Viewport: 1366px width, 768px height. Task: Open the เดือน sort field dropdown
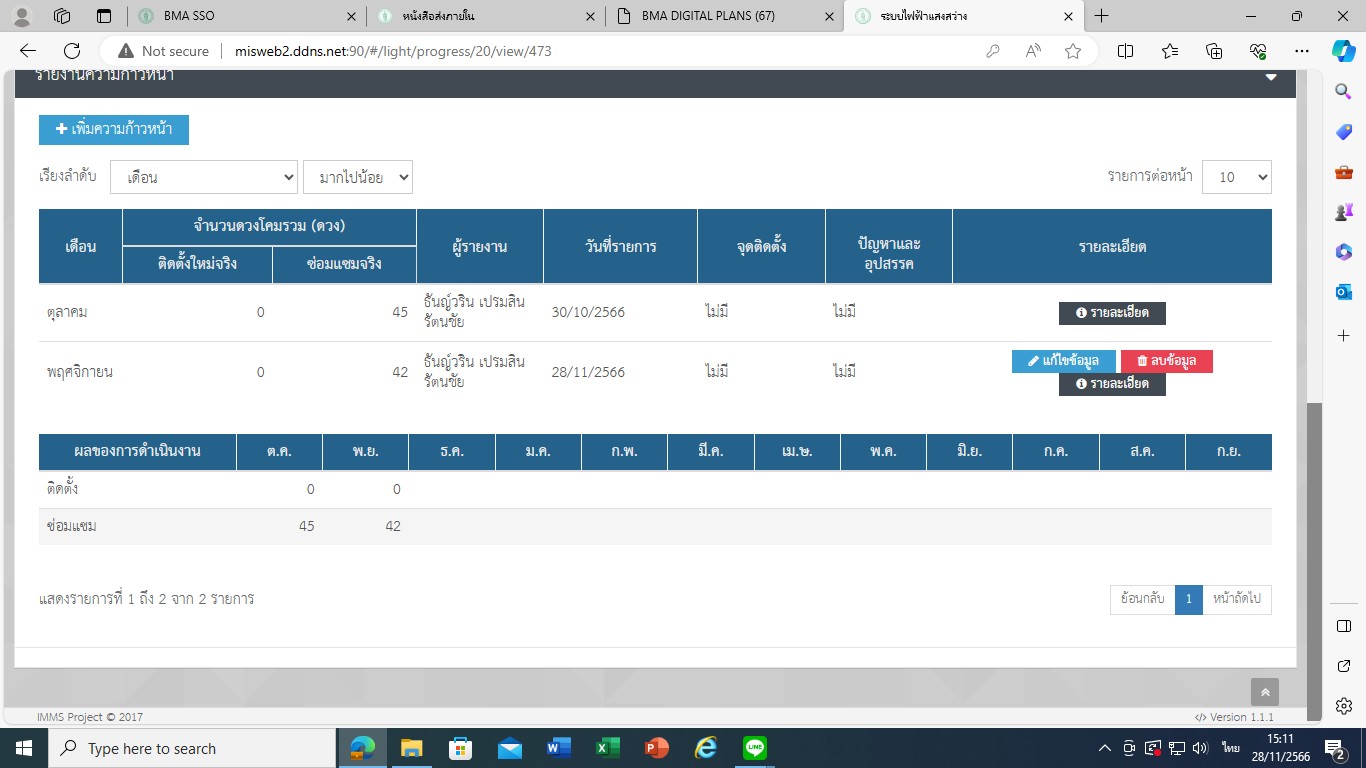204,177
